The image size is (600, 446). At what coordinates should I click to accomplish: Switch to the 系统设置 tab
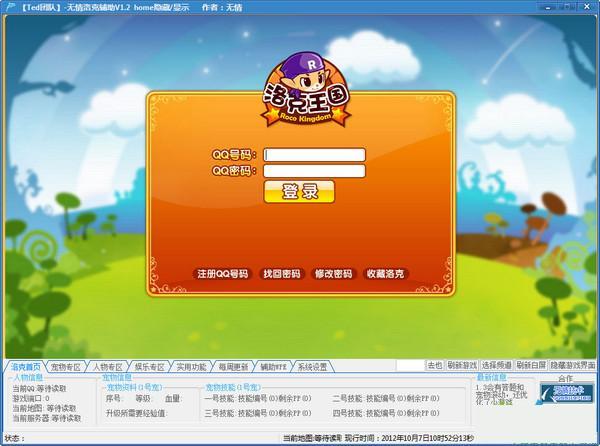313,367
